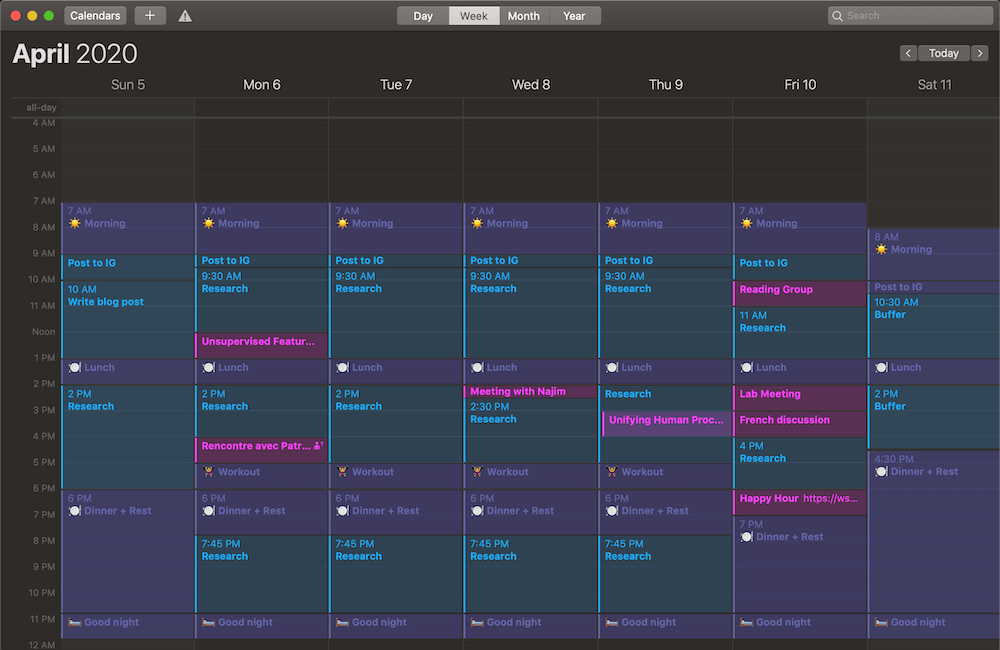Select Thursday's 7:45 PM Research event

(x=665, y=574)
